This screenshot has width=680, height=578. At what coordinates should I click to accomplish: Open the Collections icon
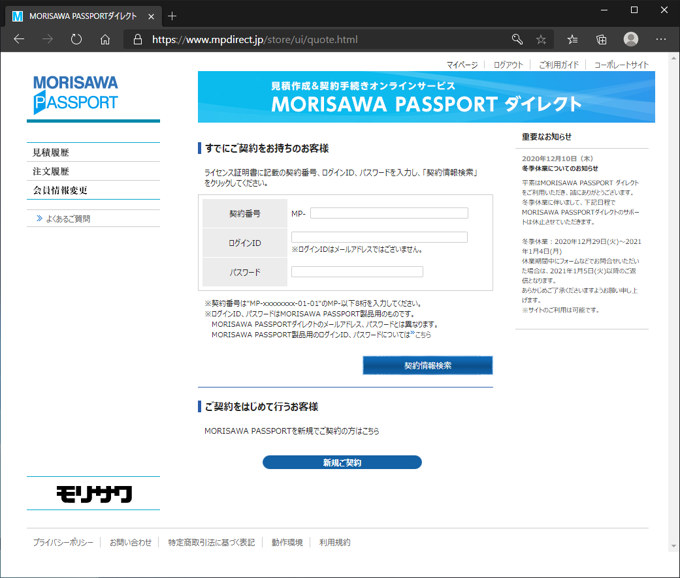point(602,40)
